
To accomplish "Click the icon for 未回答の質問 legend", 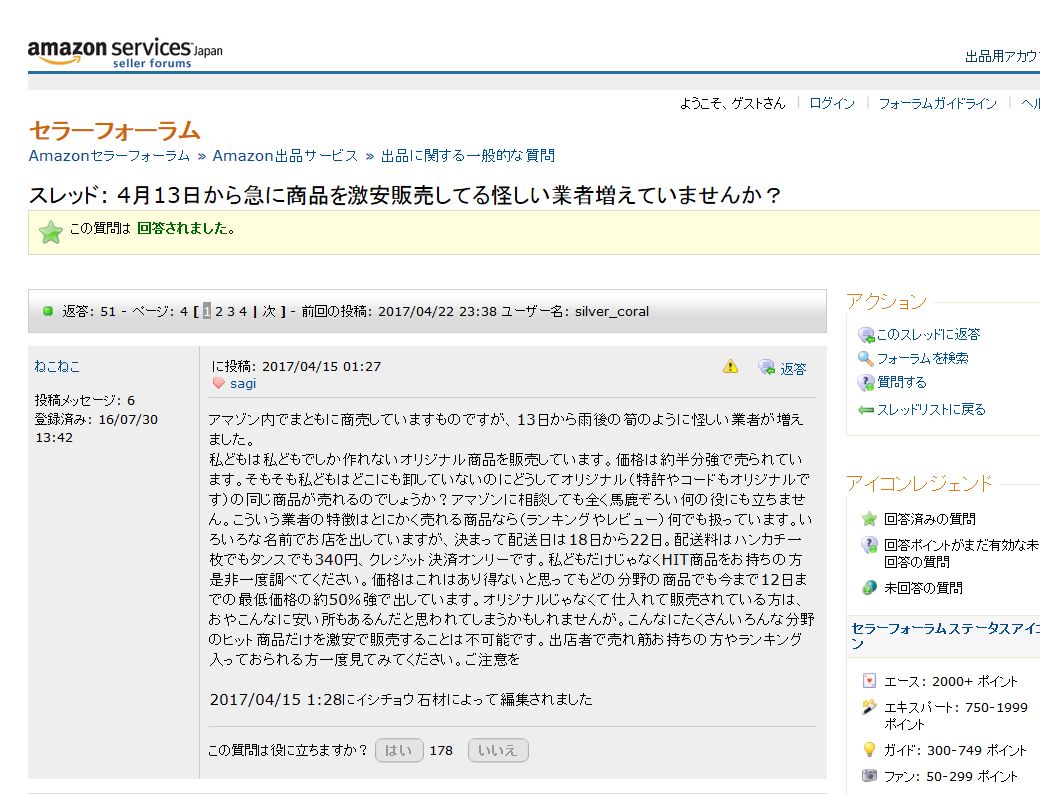I will pyautogui.click(x=869, y=588).
